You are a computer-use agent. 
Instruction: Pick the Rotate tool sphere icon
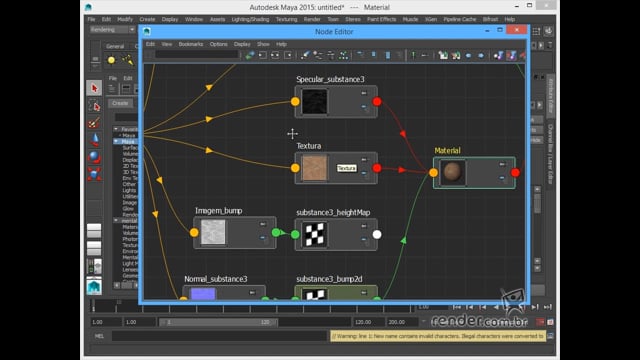pos(94,157)
